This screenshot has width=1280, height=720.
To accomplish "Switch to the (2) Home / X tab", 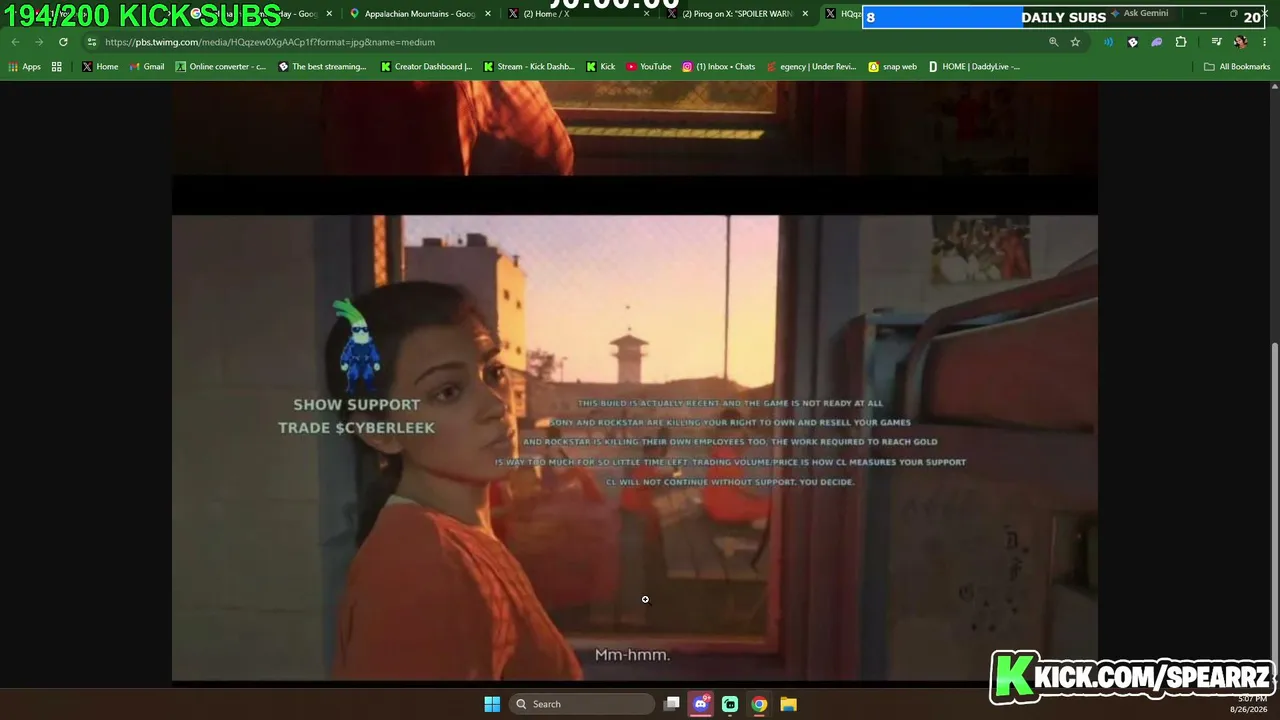I will click(580, 14).
